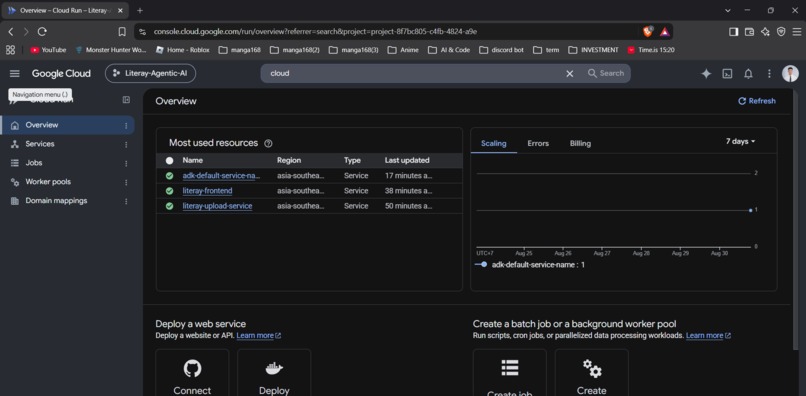
Task: Open the INVESTMENT bookmarks folder
Action: pos(594,50)
